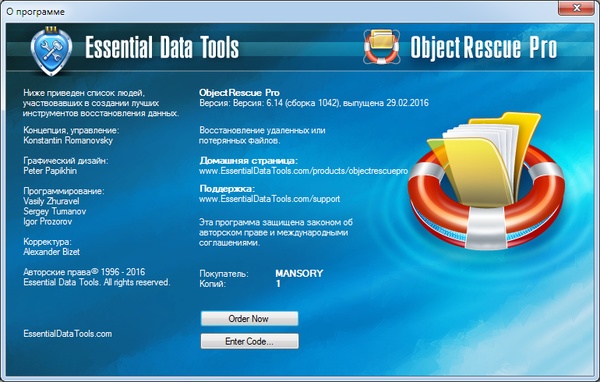Click the EssentialDataTools.com link at bottom left

[x=68, y=334]
